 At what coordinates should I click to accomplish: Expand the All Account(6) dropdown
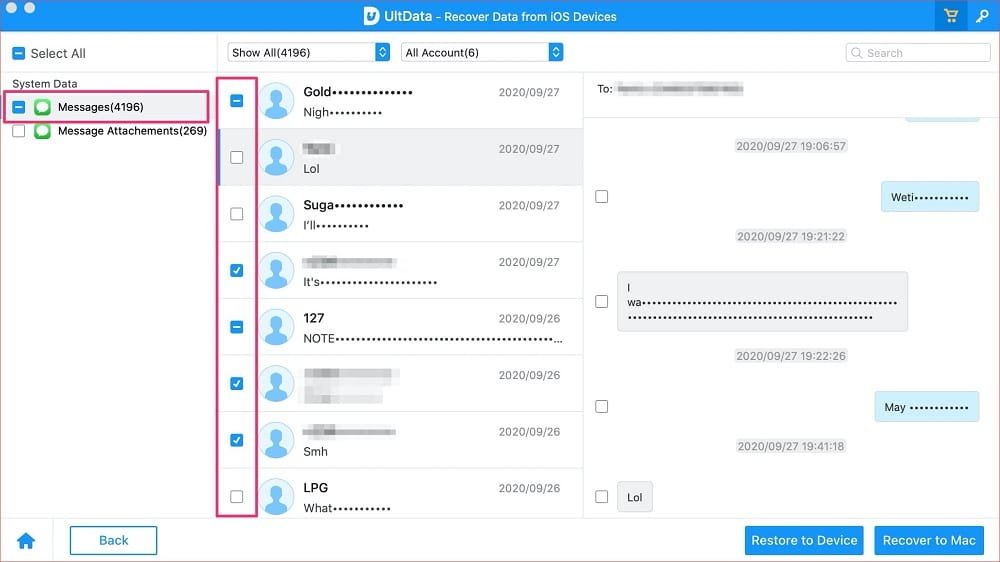click(482, 52)
